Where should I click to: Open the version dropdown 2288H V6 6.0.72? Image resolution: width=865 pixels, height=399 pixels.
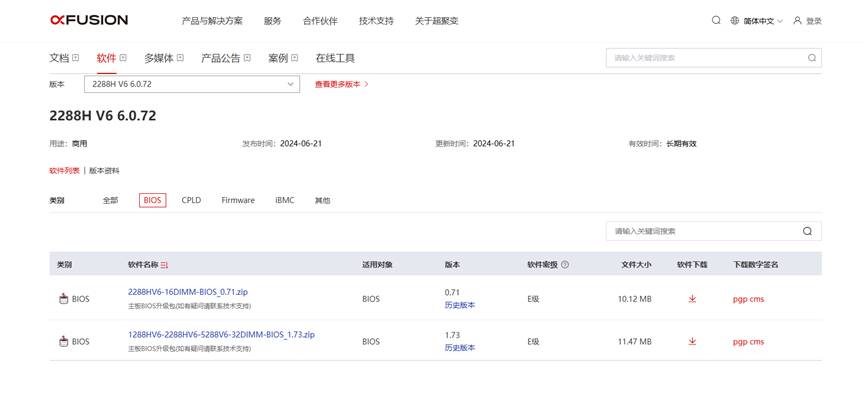(192, 84)
